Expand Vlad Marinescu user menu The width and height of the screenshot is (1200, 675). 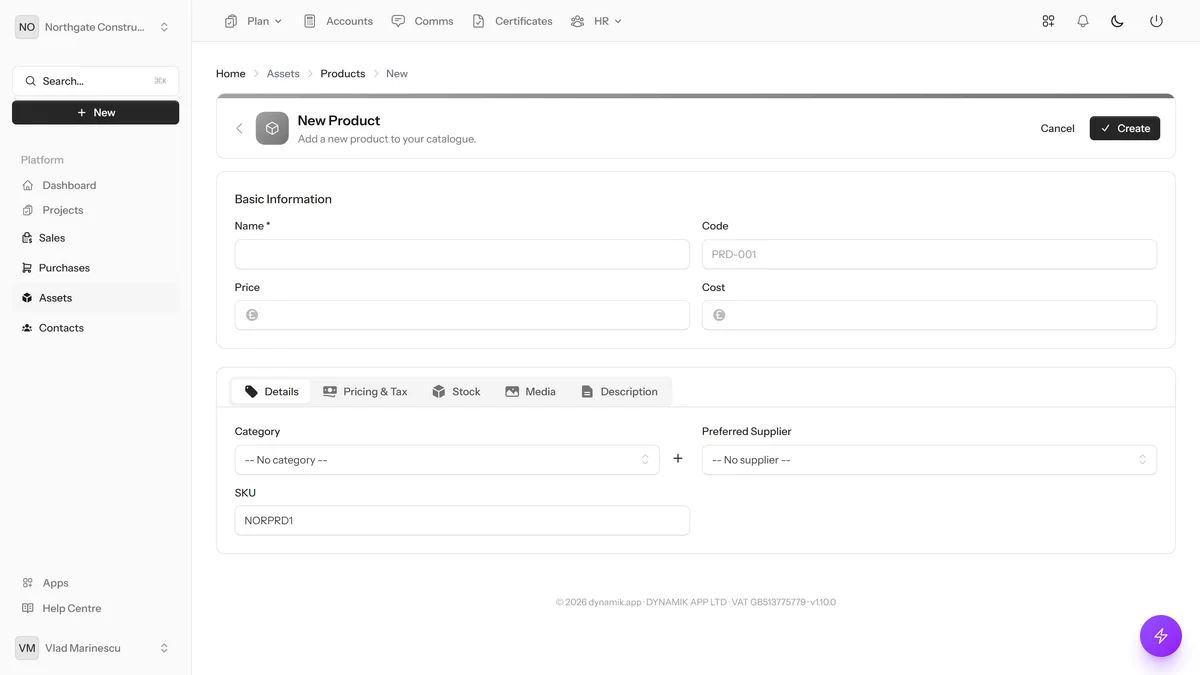pos(95,648)
